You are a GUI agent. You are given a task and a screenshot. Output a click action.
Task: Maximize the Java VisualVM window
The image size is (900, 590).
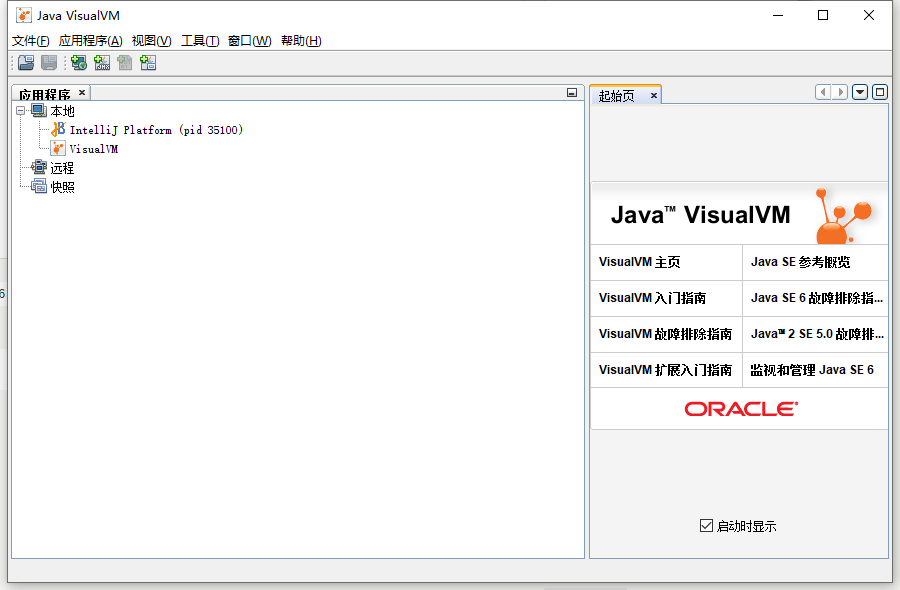pos(823,15)
